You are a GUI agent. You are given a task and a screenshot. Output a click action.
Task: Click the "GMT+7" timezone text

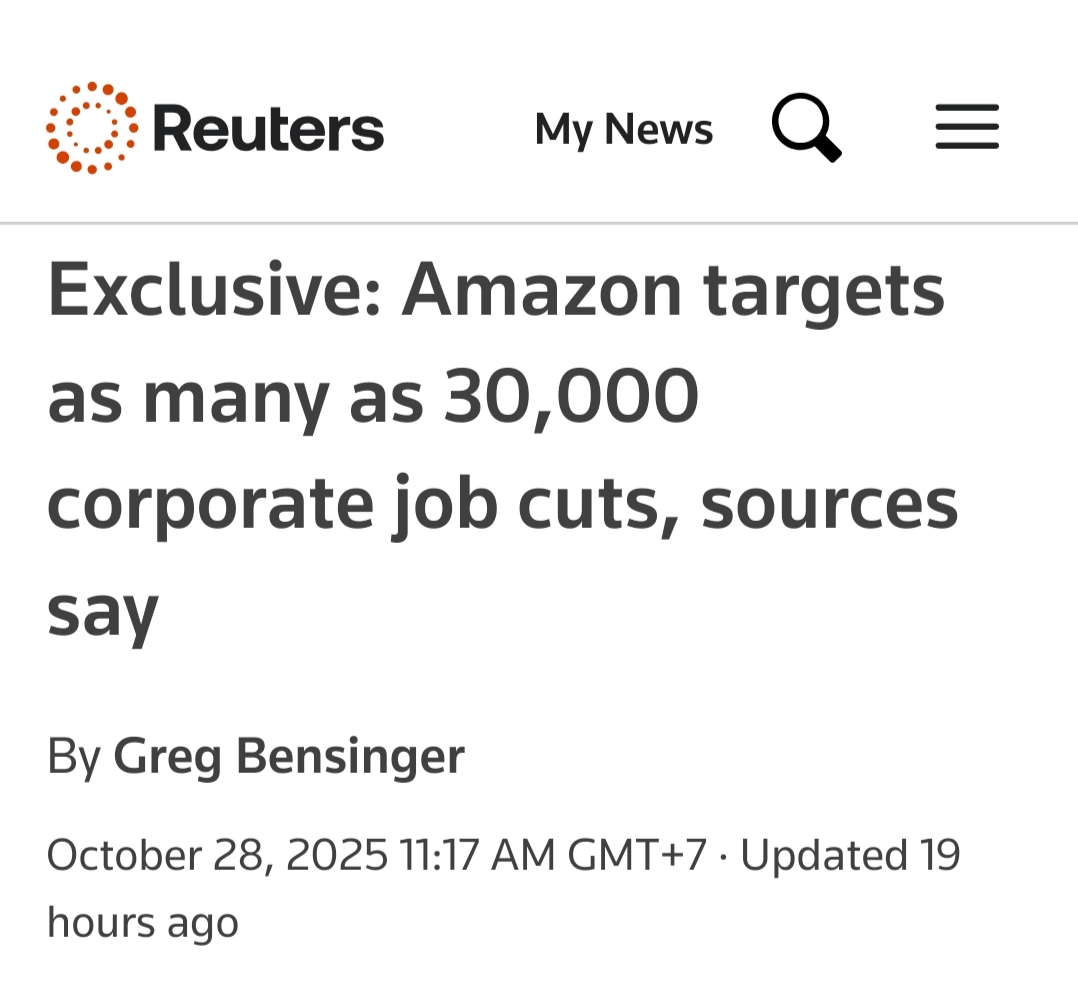coord(637,856)
